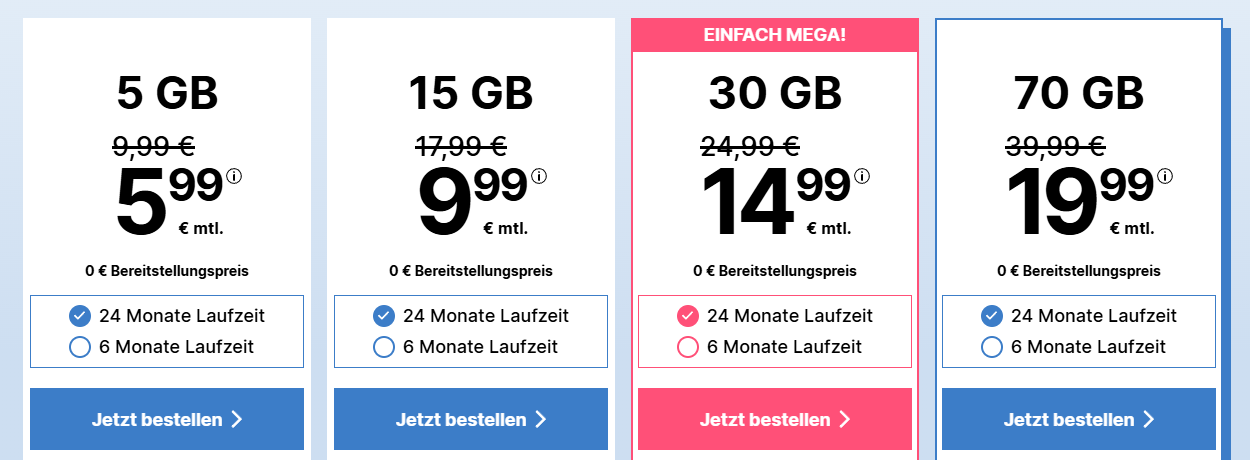The width and height of the screenshot is (1250, 460).
Task: Choose 6 Monate Laufzeit for 15 GB plan
Action: [384, 347]
